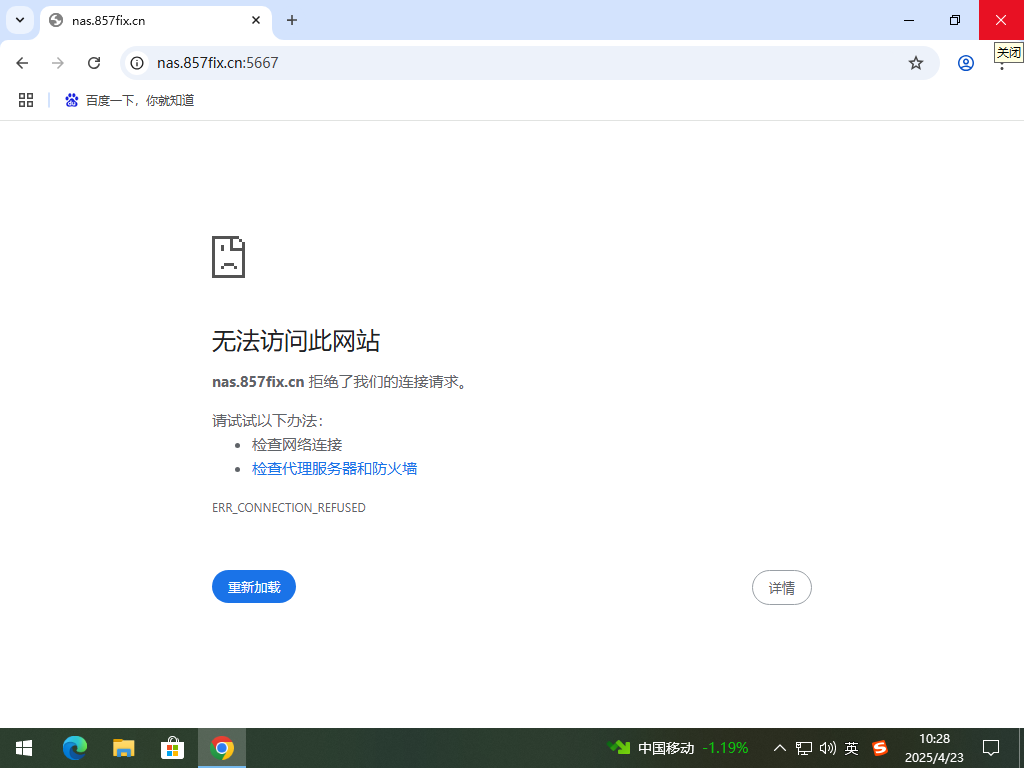Click the 详情 details button

pos(782,588)
